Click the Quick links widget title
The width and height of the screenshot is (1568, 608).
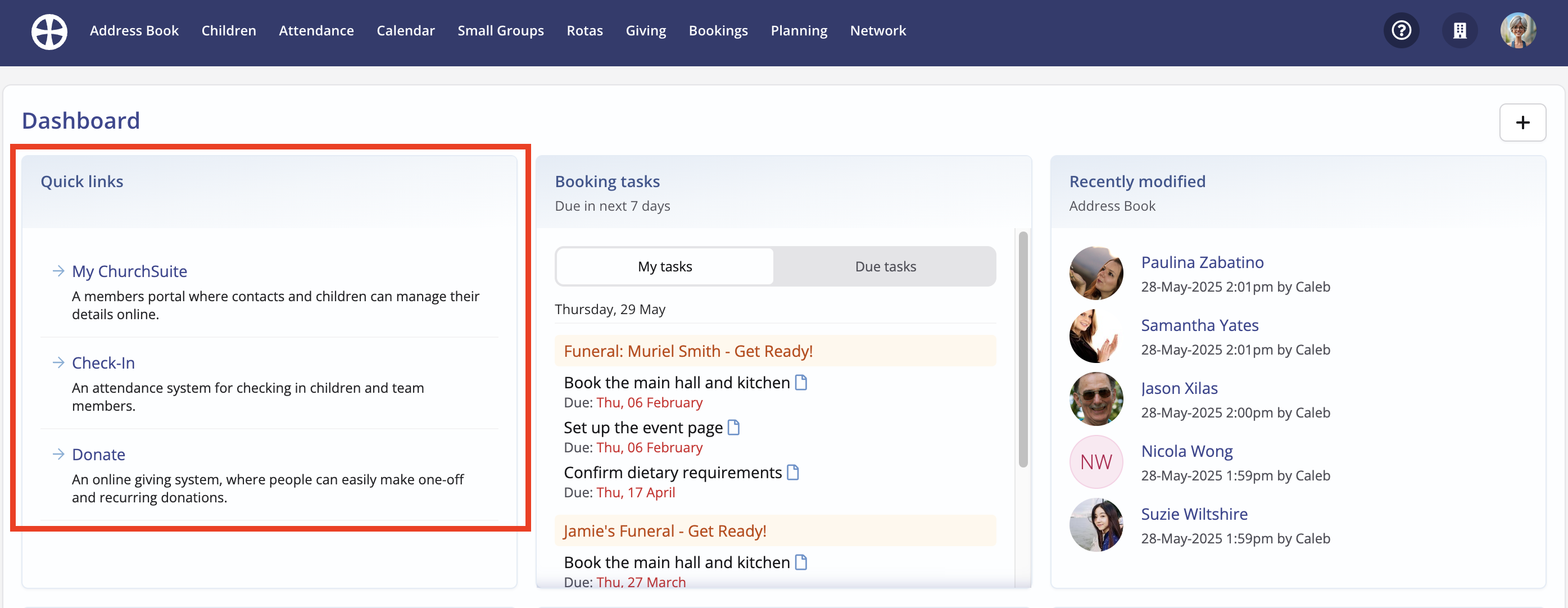pyautogui.click(x=81, y=182)
